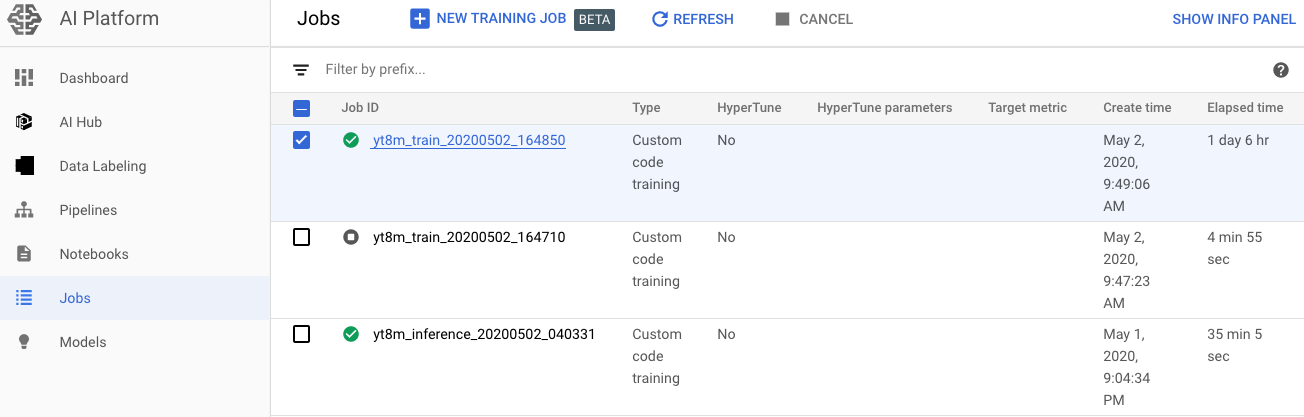
Task: Click the Filter by prefix input field
Action: coord(790,70)
